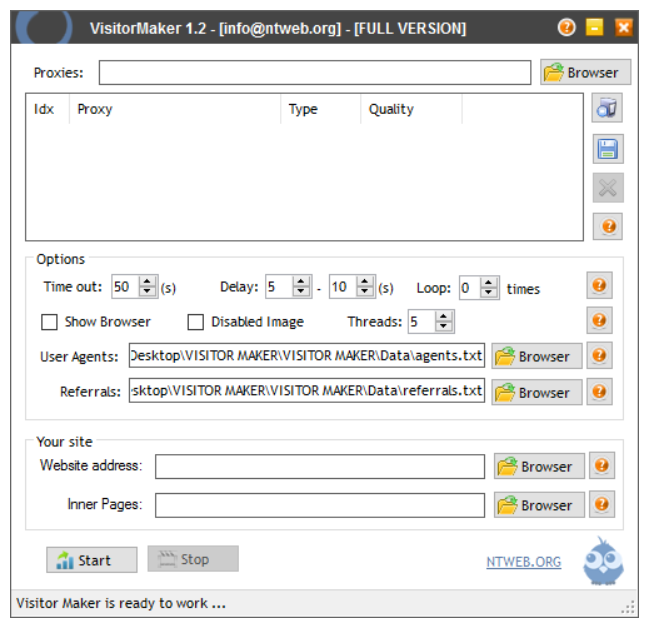Viewport: 650px width, 625px height.
Task: Click the Website address input field
Action: 320,466
